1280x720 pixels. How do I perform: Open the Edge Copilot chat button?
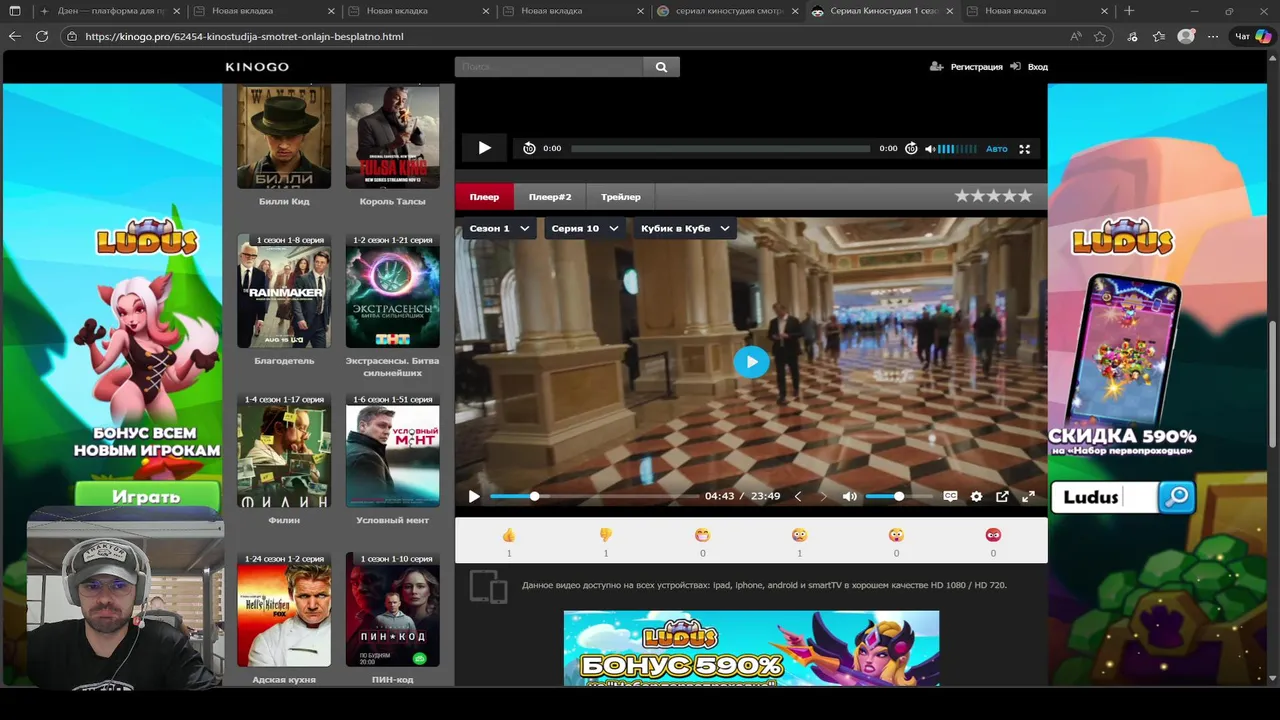pos(1253,36)
